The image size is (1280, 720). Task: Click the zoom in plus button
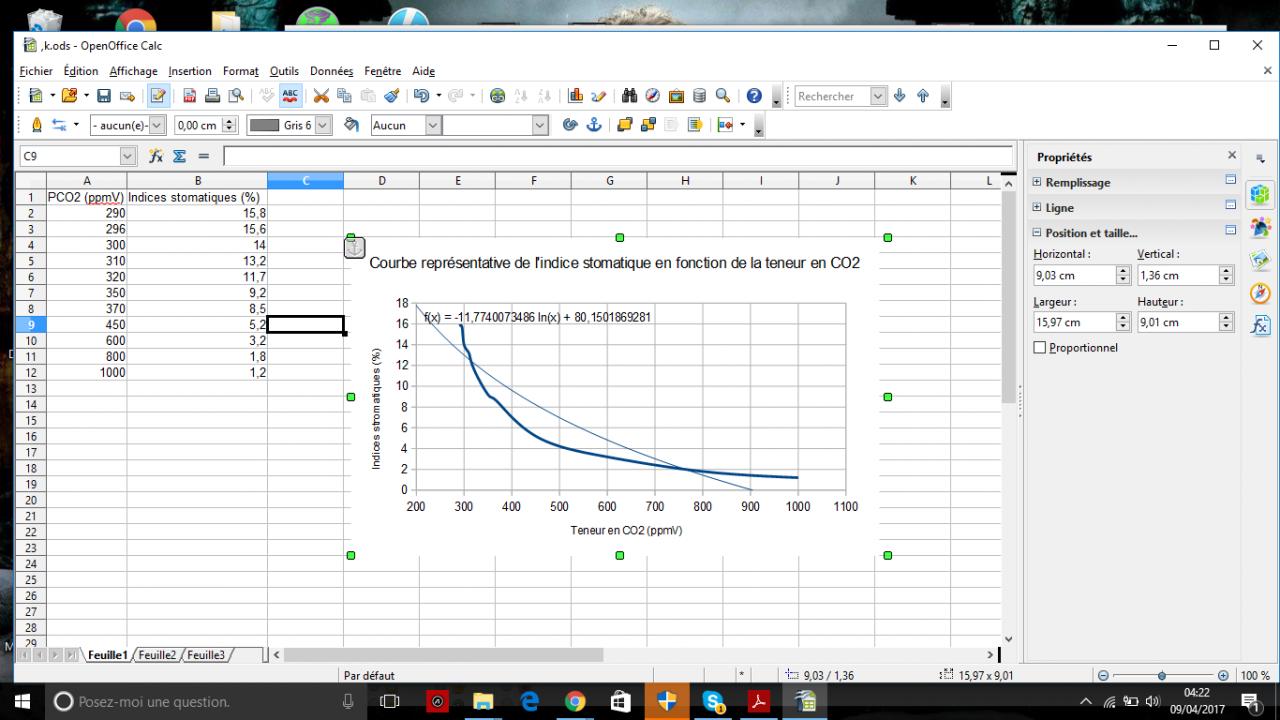[1223, 676]
